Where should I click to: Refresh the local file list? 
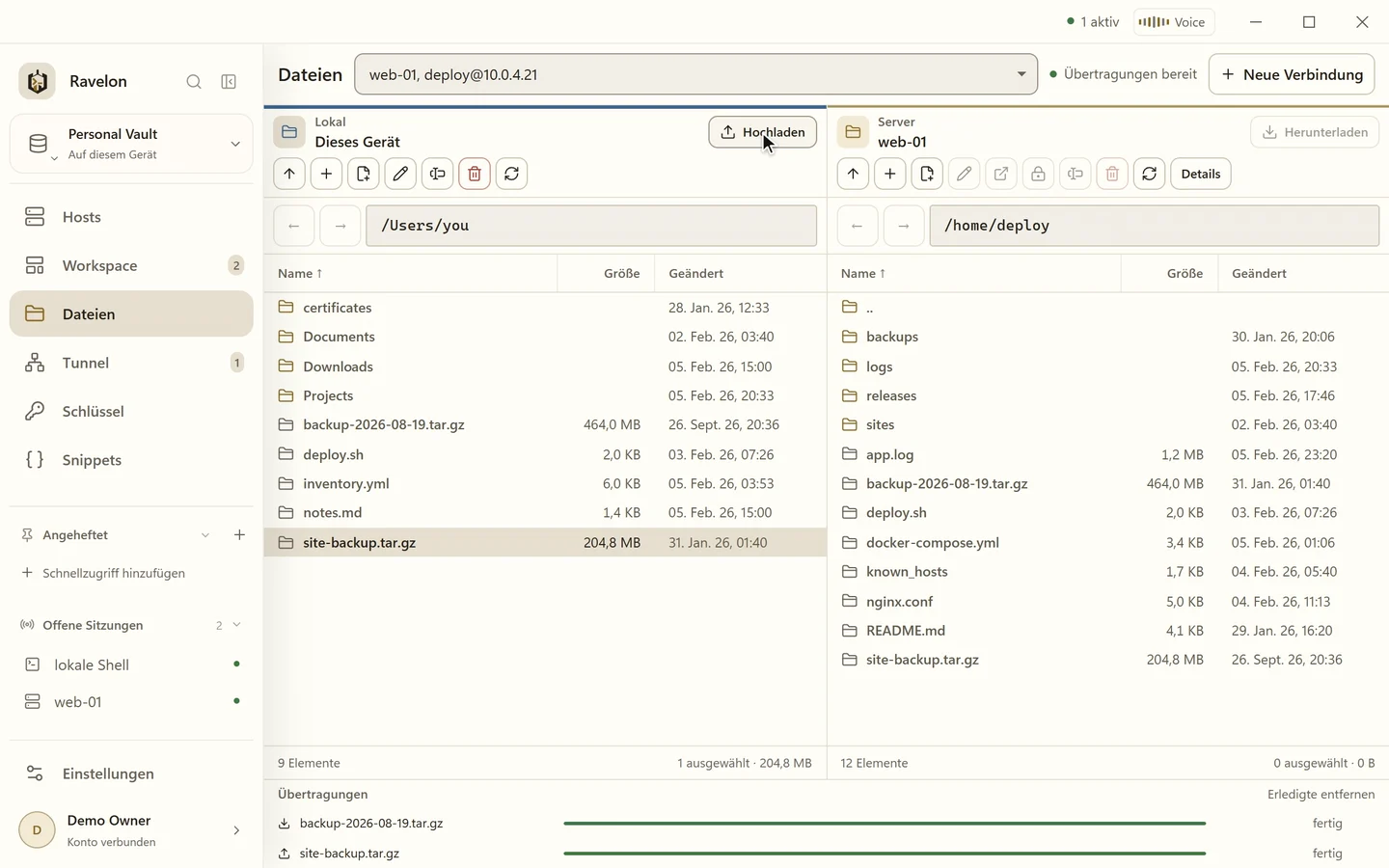click(x=512, y=174)
